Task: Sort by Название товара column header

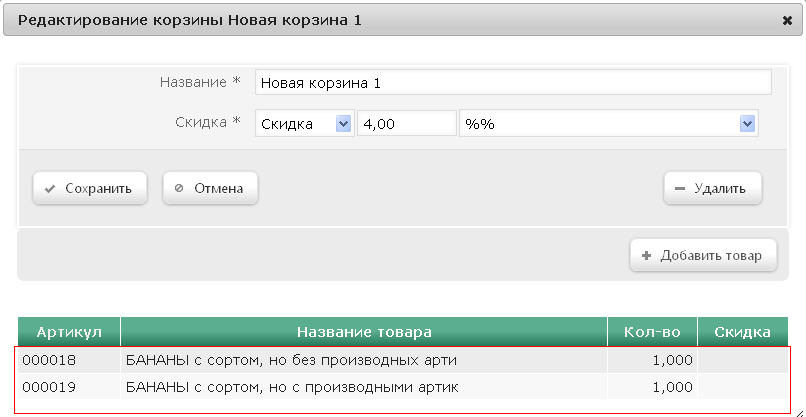Action: click(364, 332)
